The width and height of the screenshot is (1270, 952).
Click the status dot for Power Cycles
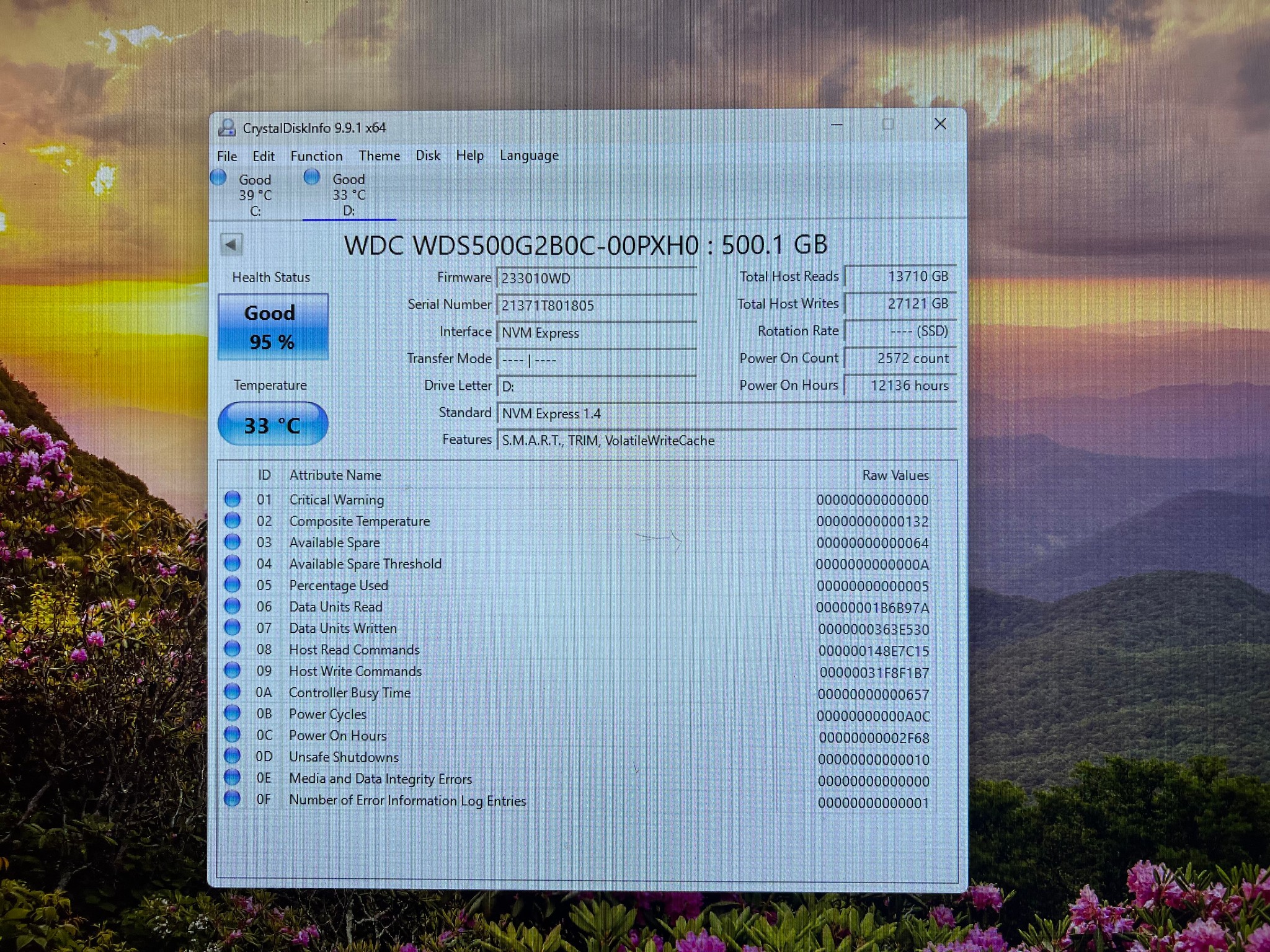[x=233, y=713]
